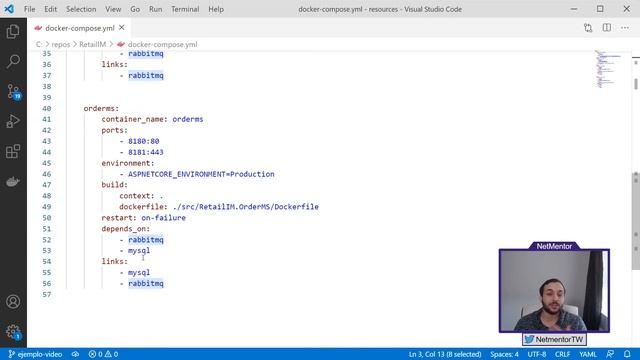640x360 pixels.
Task: Click 'ASPNETCORE_ENVIRONMENT=Production' value
Action: (201, 174)
